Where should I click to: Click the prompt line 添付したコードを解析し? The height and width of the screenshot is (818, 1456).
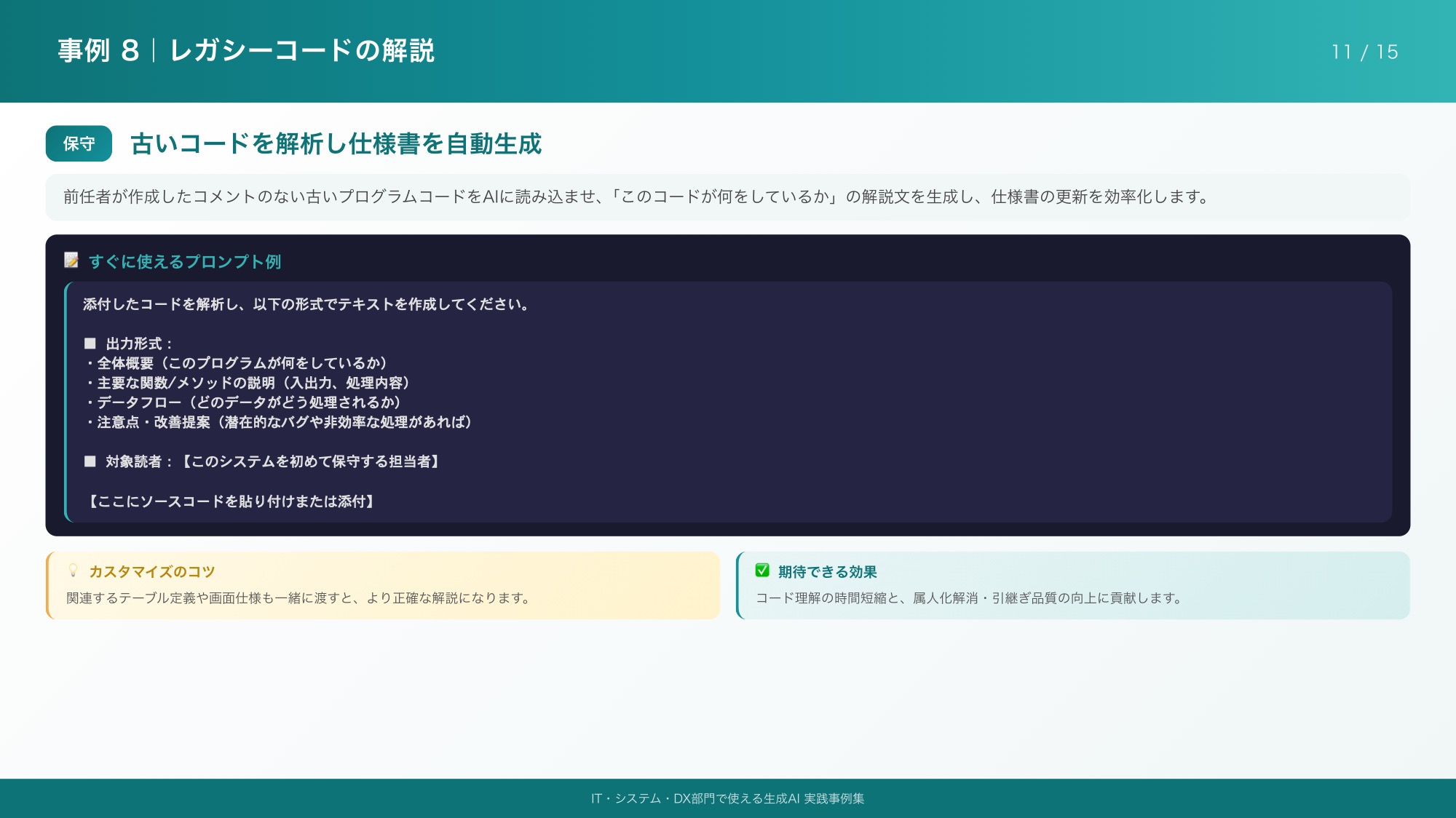pos(306,304)
